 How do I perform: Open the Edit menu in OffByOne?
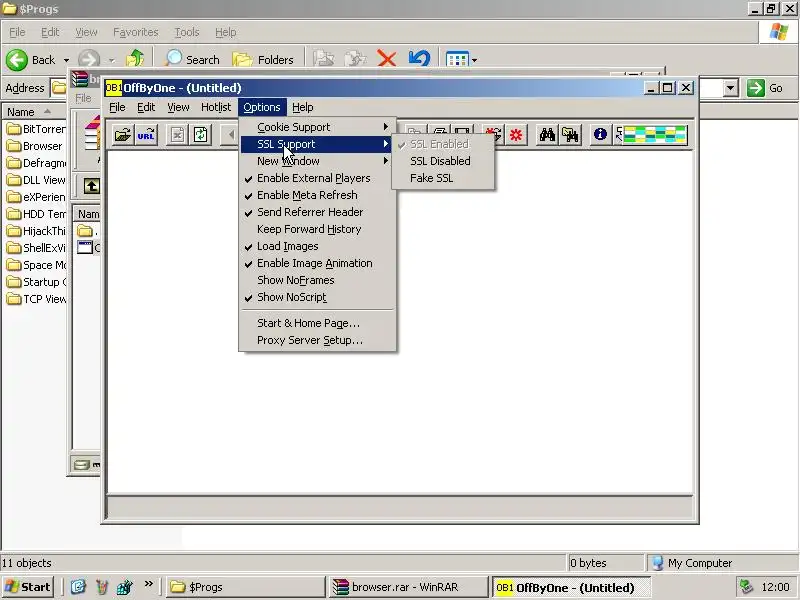click(146, 107)
